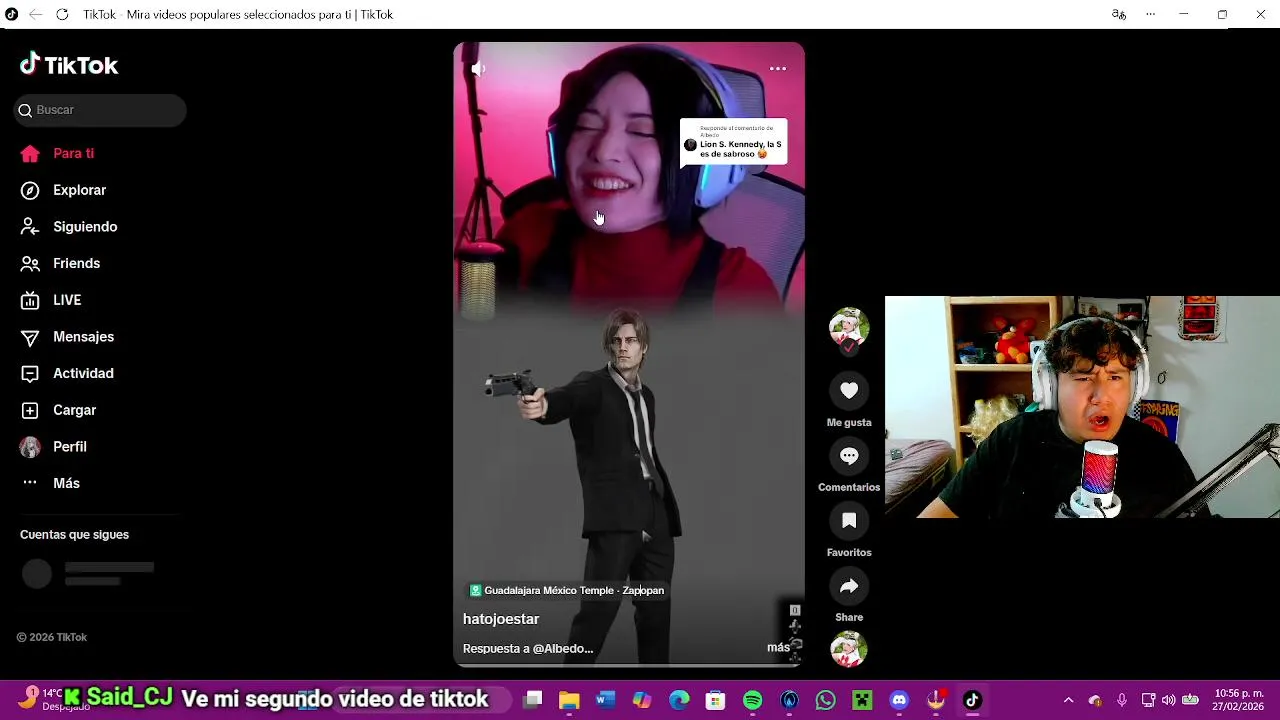The image size is (1280, 720).
Task: Click microphone tray icon
Action: [x=1122, y=700]
